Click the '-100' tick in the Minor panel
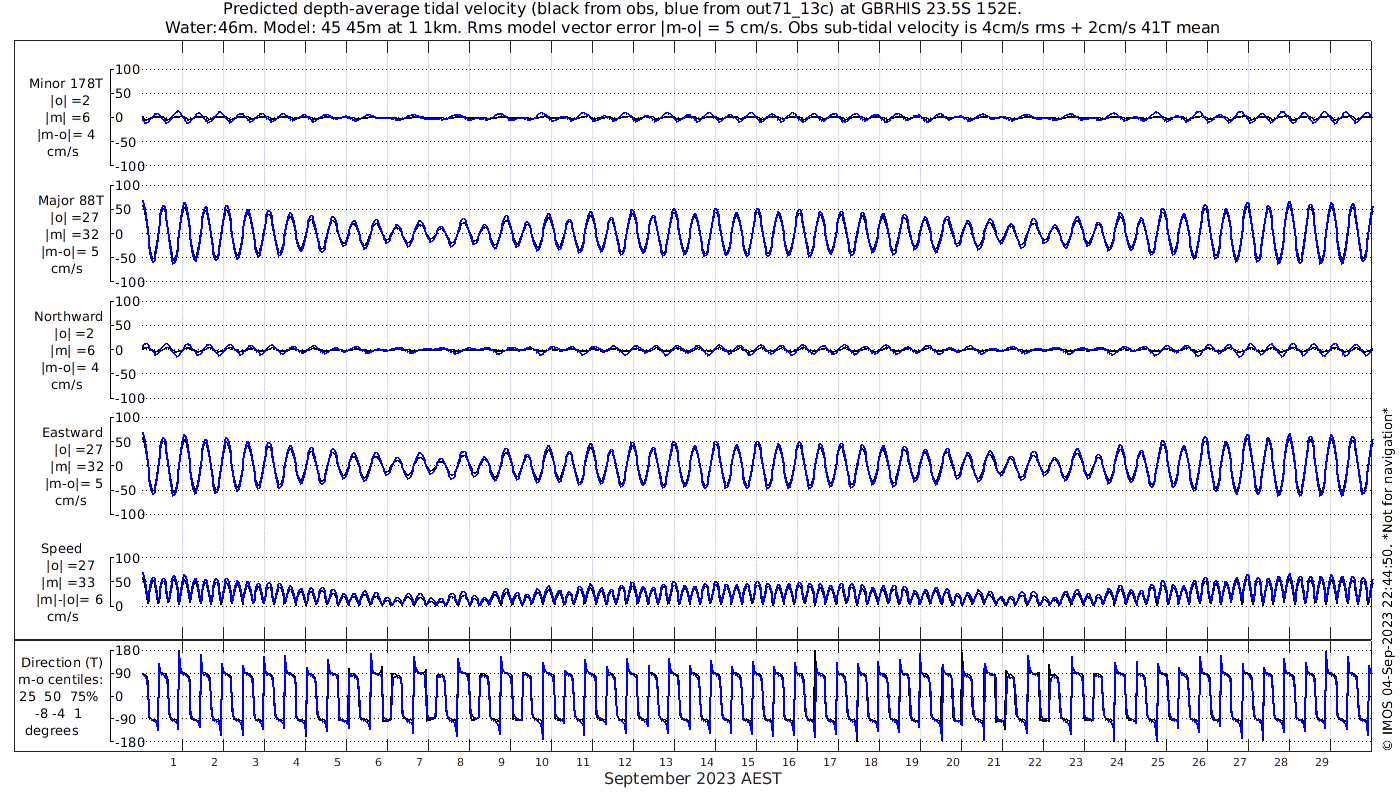Viewport: 1400px width, 800px height. tap(130, 166)
